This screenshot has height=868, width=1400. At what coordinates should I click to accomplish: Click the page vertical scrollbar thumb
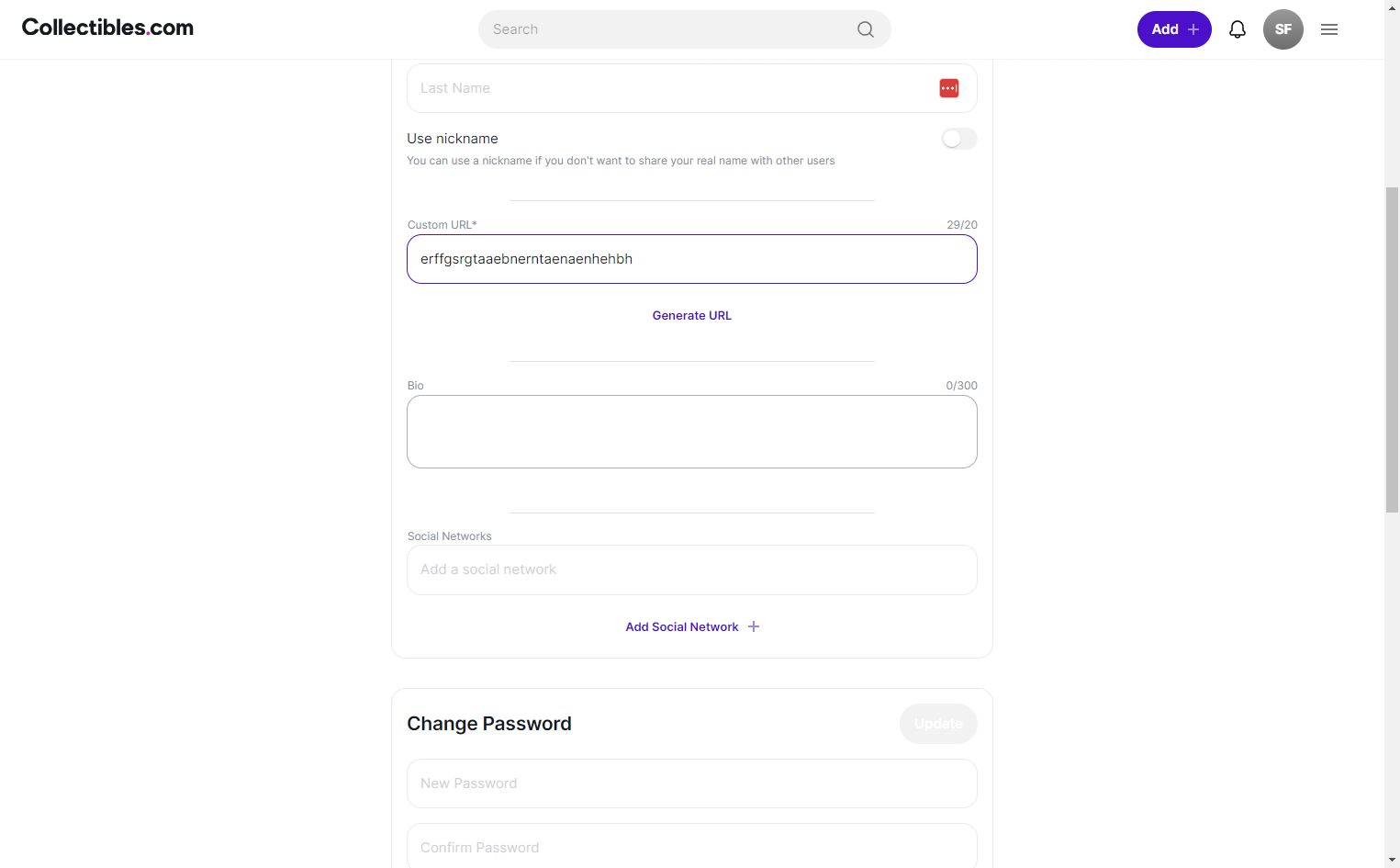click(x=1393, y=349)
